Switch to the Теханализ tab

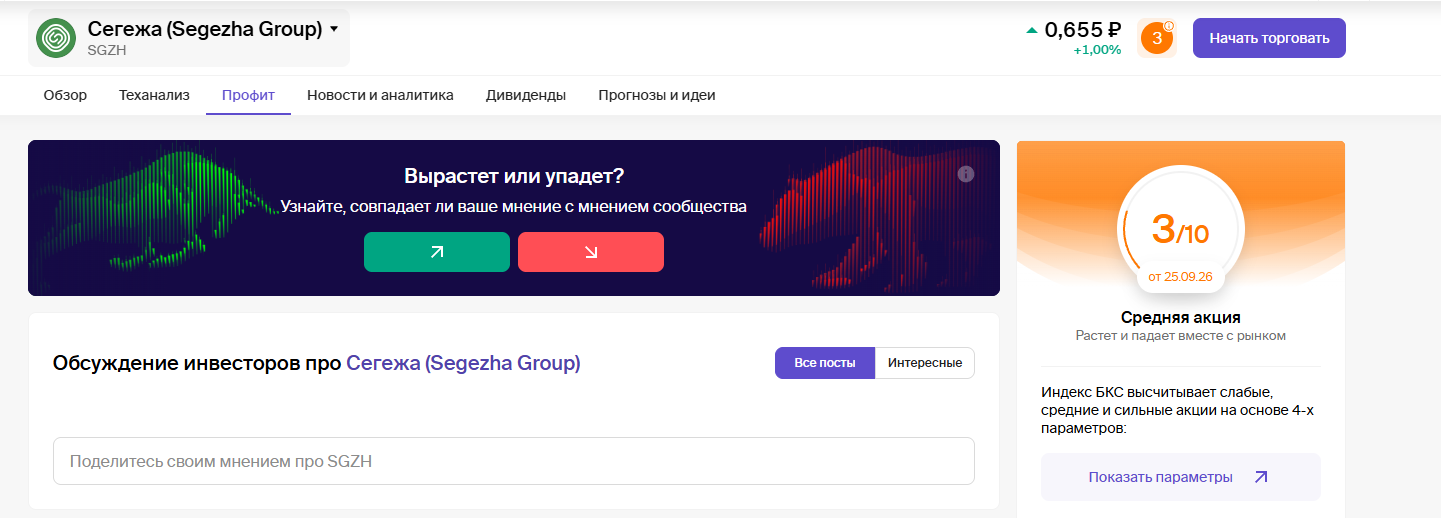pyautogui.click(x=154, y=95)
